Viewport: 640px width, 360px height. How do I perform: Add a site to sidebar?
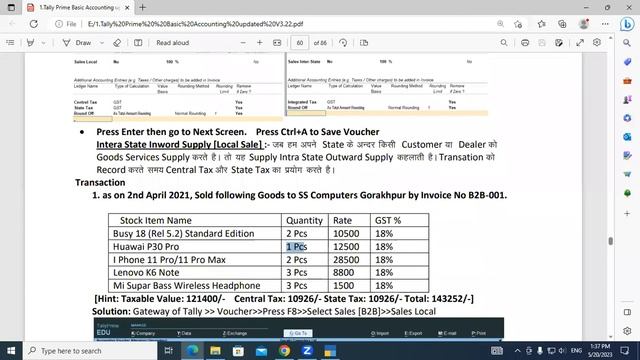pos(627,213)
